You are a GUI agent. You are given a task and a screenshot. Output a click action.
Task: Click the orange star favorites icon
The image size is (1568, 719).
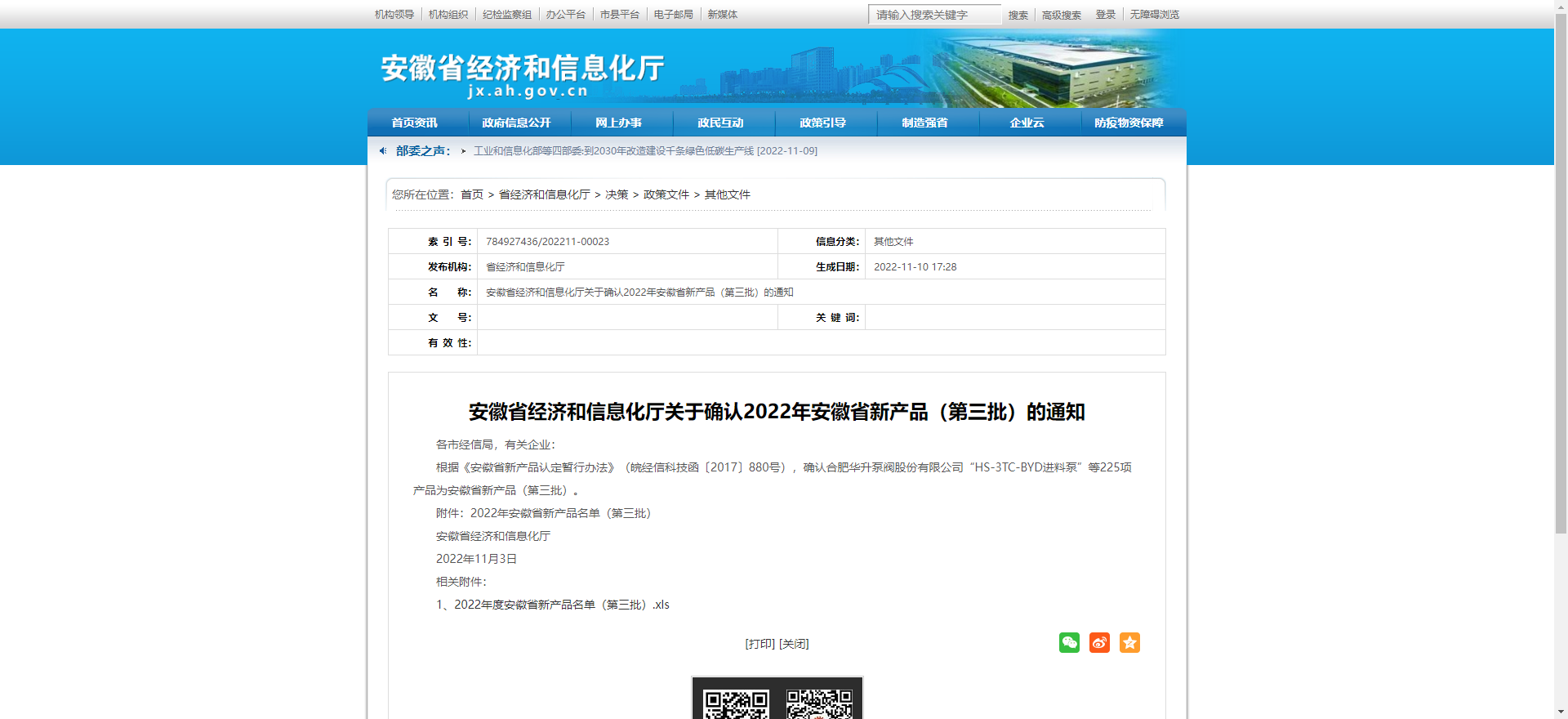[1129, 643]
